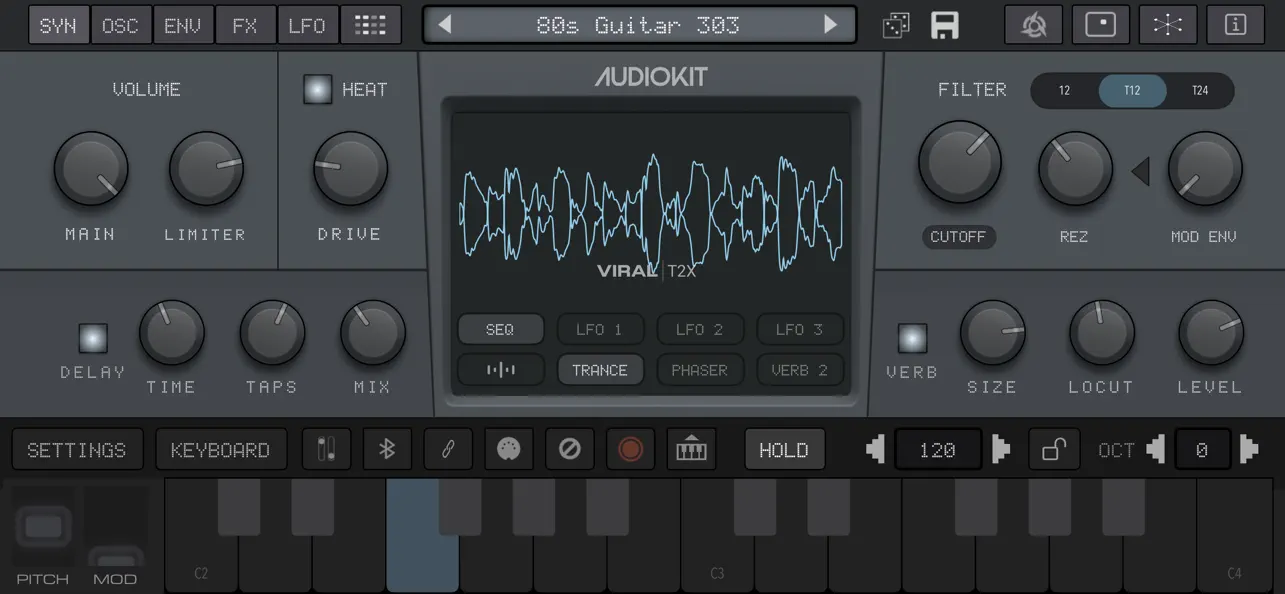Switch to the SYN tab

click(58, 26)
